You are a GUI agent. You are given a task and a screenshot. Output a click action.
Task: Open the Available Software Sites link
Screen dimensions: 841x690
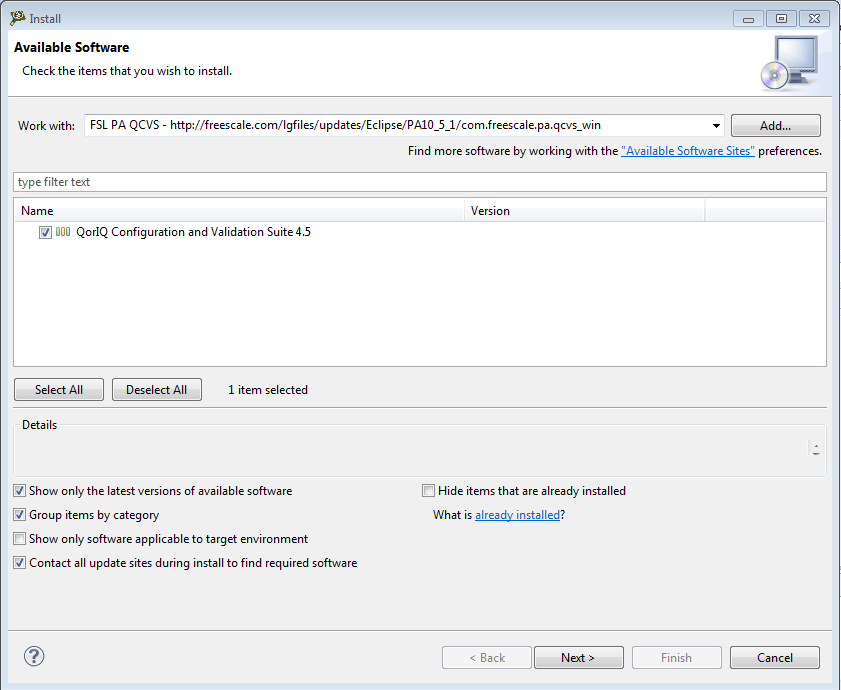tap(688, 151)
